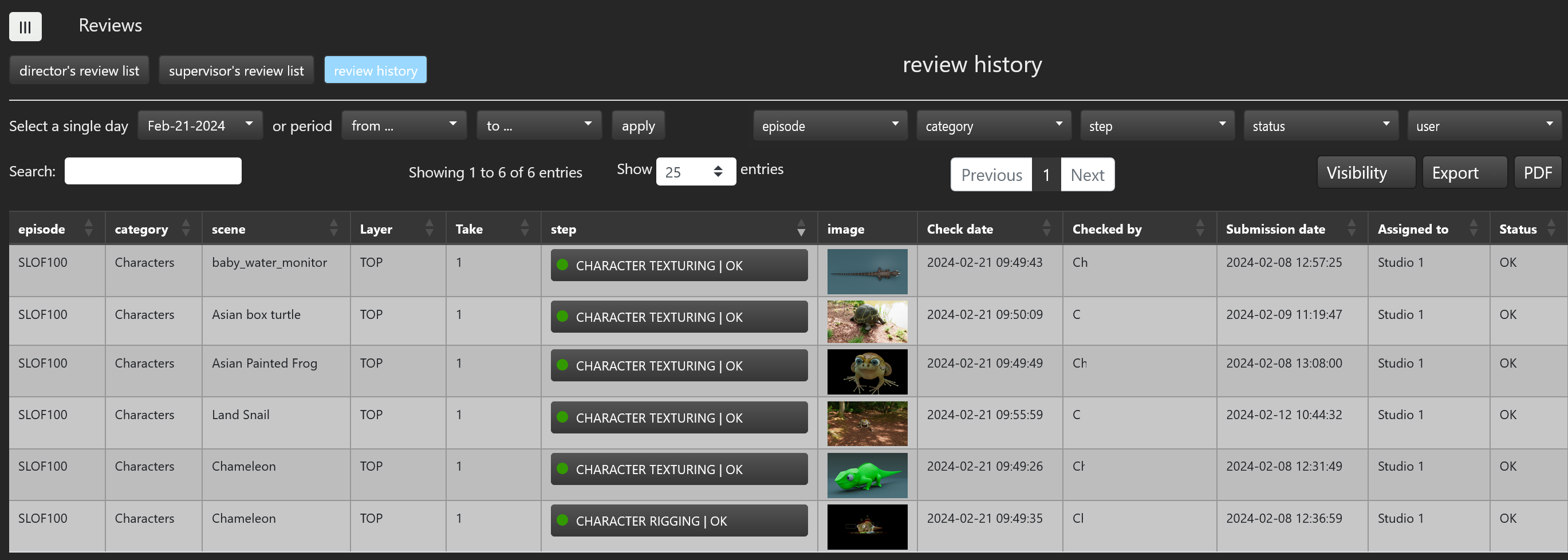Export the review history as PDF
The width and height of the screenshot is (1568, 560).
[1537, 173]
